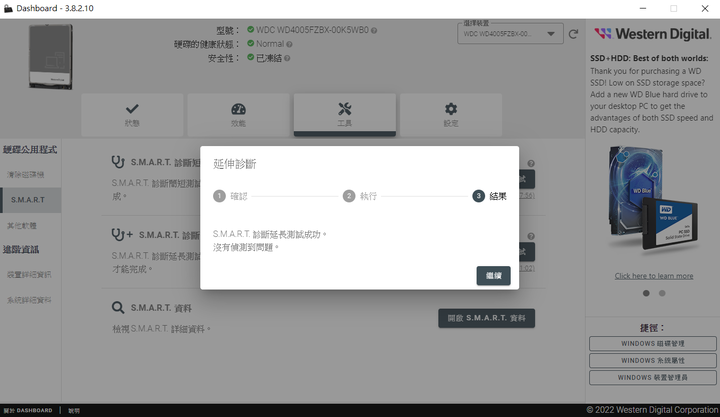Click the extended test stethoscope plus icon
This screenshot has height=417, width=720.
(122, 235)
